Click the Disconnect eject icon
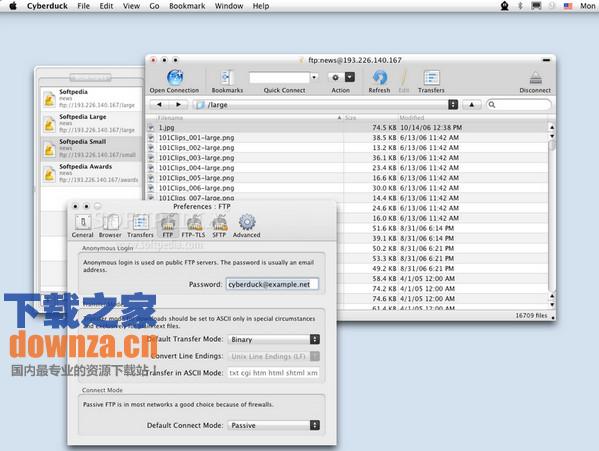This screenshot has width=599, height=451. coord(536,78)
